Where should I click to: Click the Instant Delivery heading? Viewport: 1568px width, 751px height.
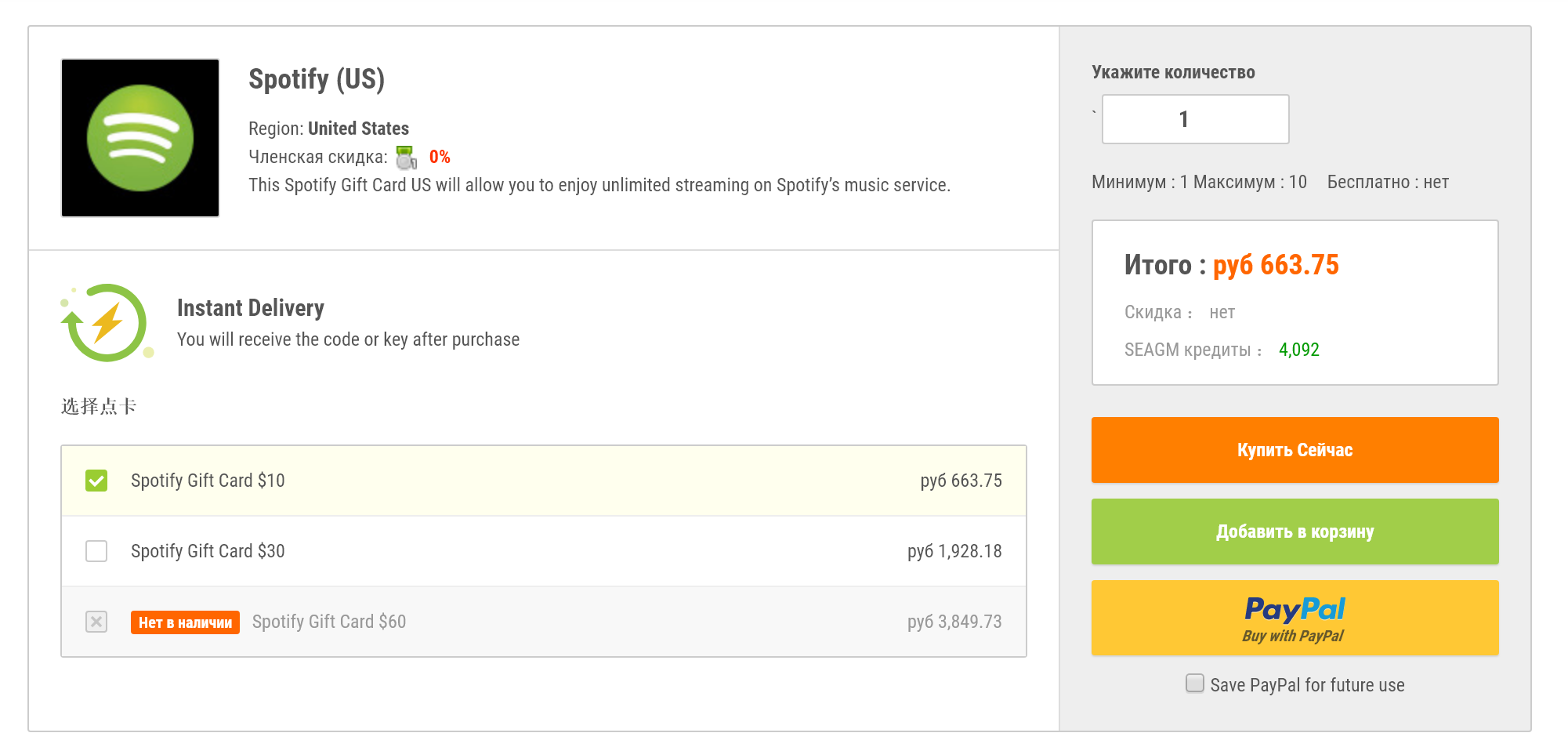pos(251,308)
